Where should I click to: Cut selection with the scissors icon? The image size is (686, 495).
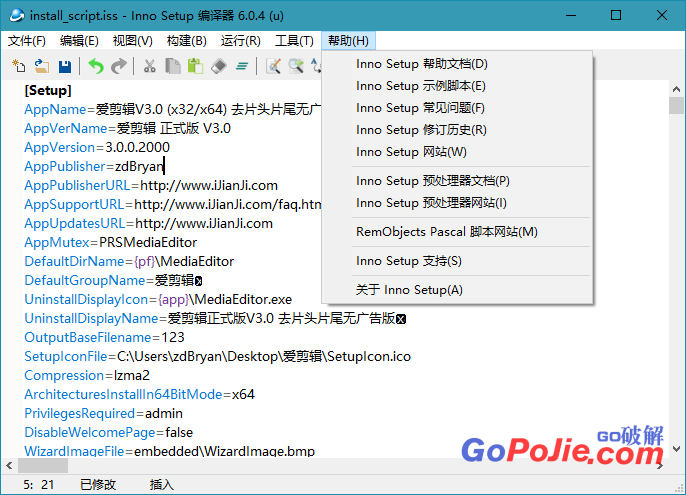pyautogui.click(x=150, y=66)
